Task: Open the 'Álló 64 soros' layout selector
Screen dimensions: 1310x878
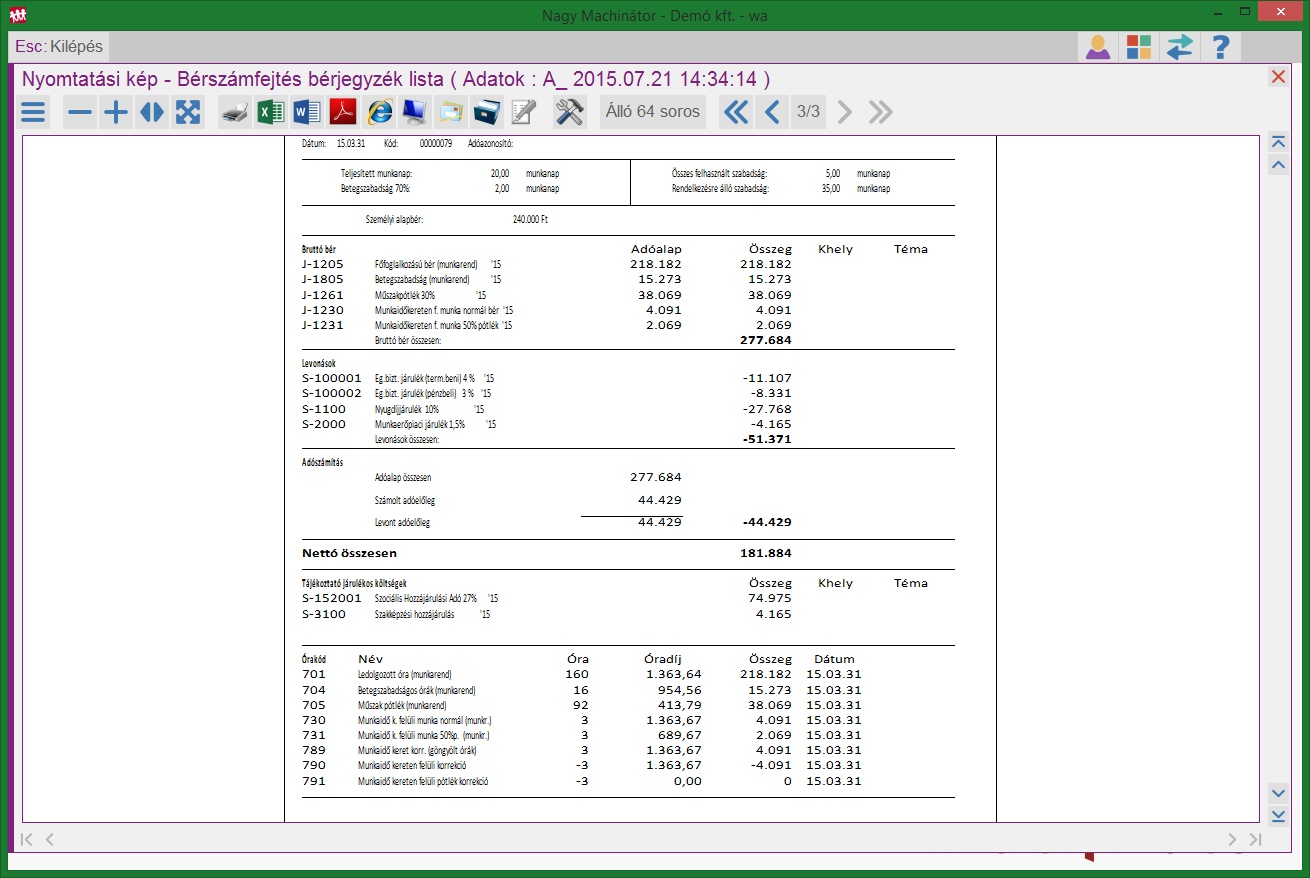Action: [652, 112]
